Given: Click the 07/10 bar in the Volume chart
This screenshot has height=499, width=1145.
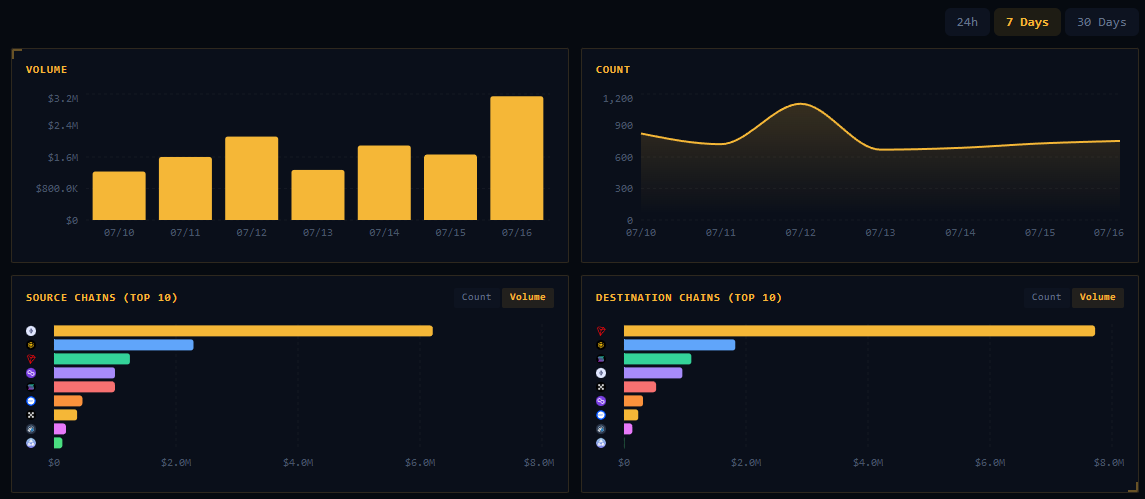Looking at the screenshot, I should click(x=119, y=196).
